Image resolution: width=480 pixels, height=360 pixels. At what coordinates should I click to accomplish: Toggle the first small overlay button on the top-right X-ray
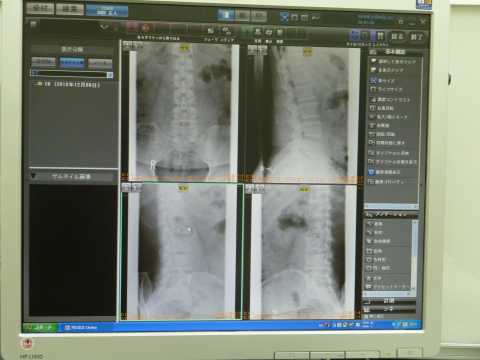coord(252,50)
